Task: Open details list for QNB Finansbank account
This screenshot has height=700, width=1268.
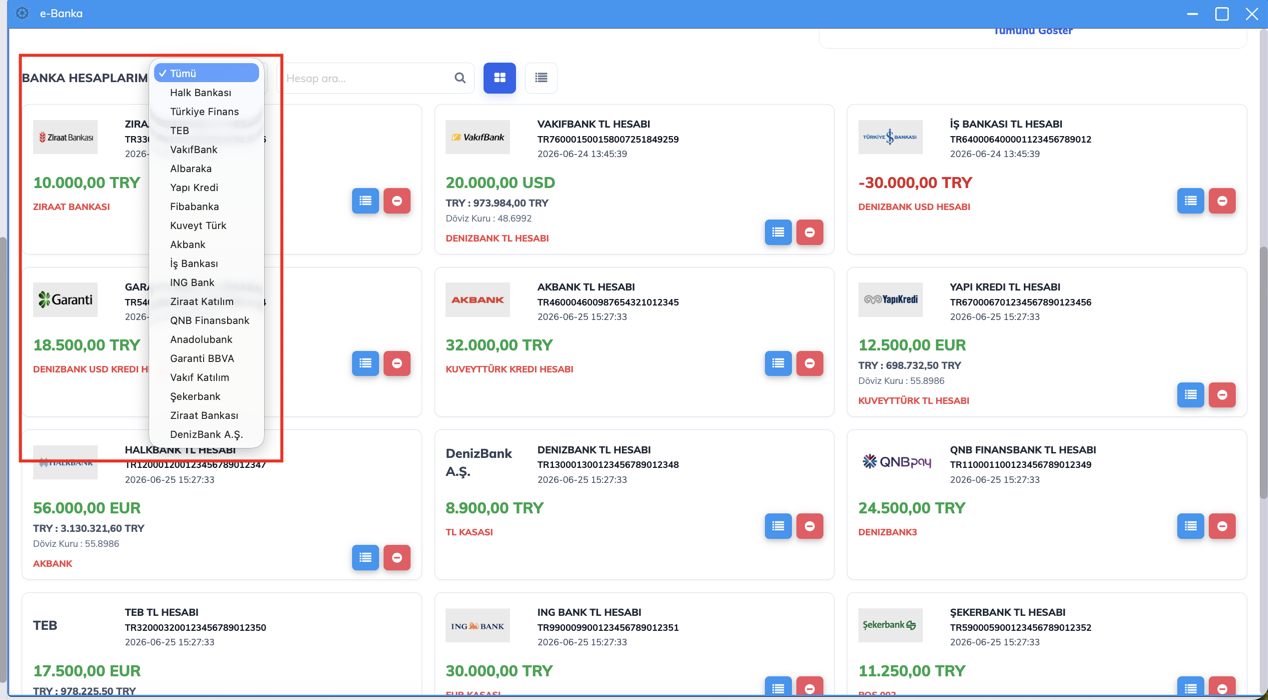Action: [1190, 526]
